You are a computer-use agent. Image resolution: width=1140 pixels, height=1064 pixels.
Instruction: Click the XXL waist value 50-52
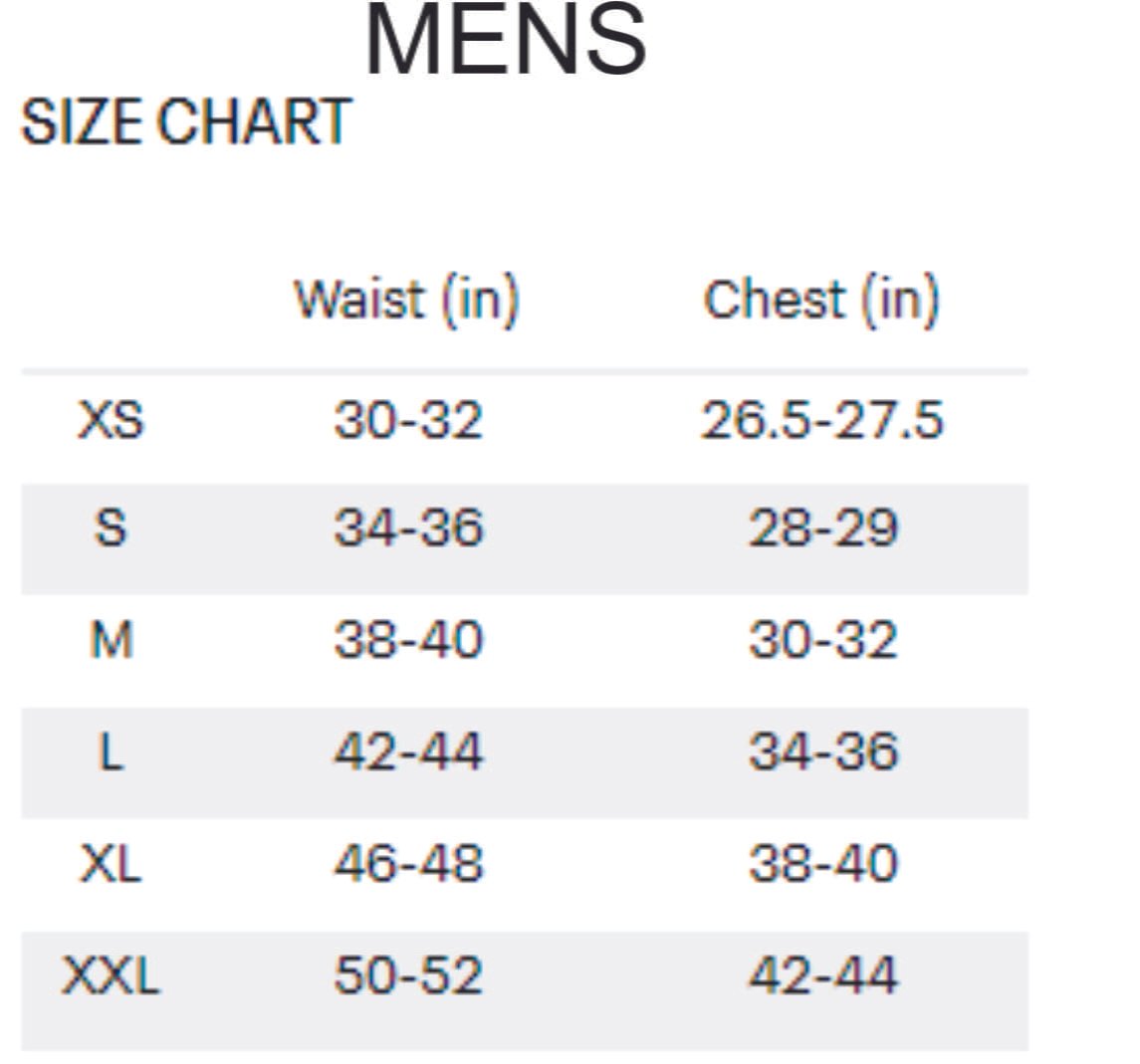click(x=408, y=974)
